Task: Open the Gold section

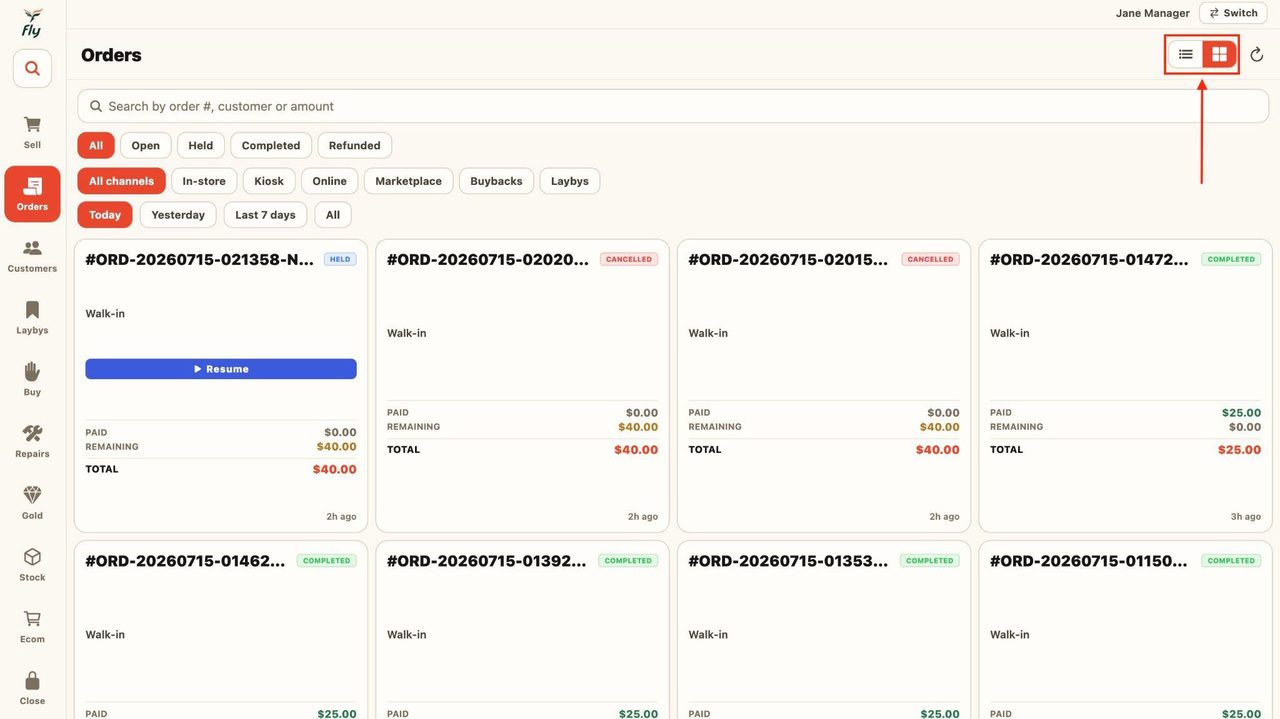Action: coord(32,503)
